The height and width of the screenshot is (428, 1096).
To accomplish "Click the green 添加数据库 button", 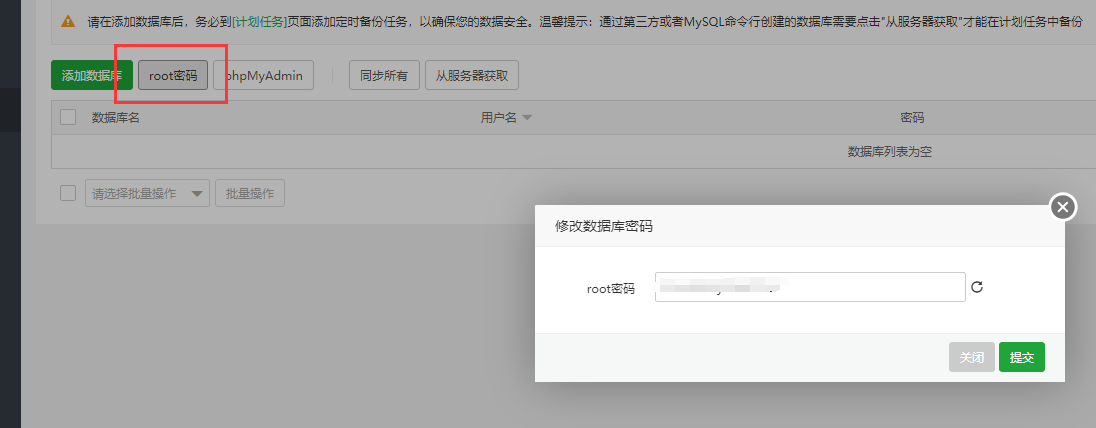I will [91, 75].
